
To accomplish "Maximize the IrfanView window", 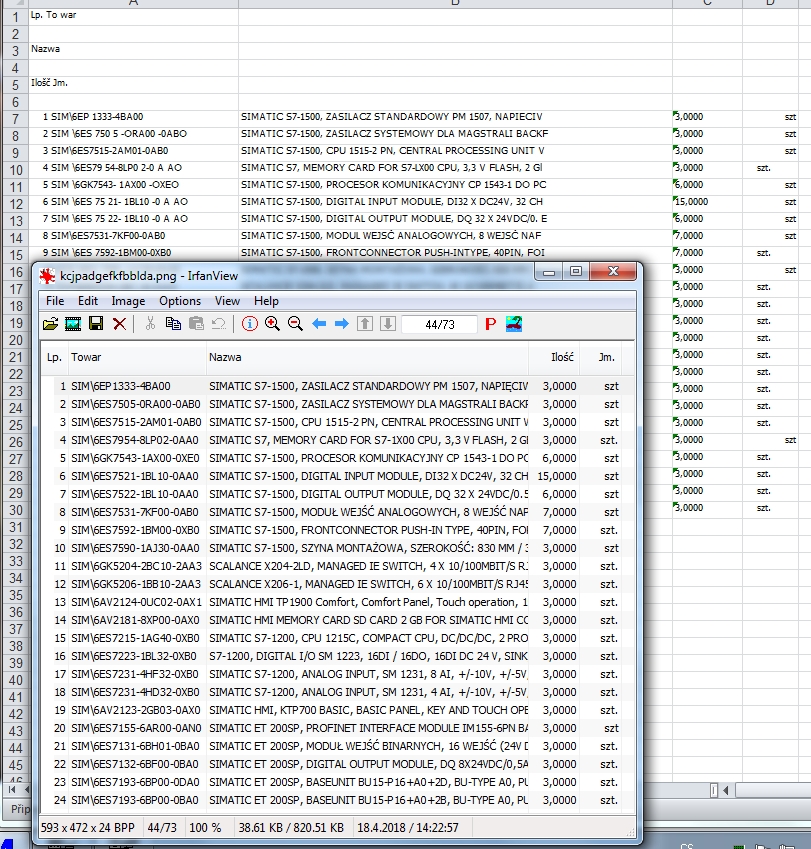I will point(575,272).
